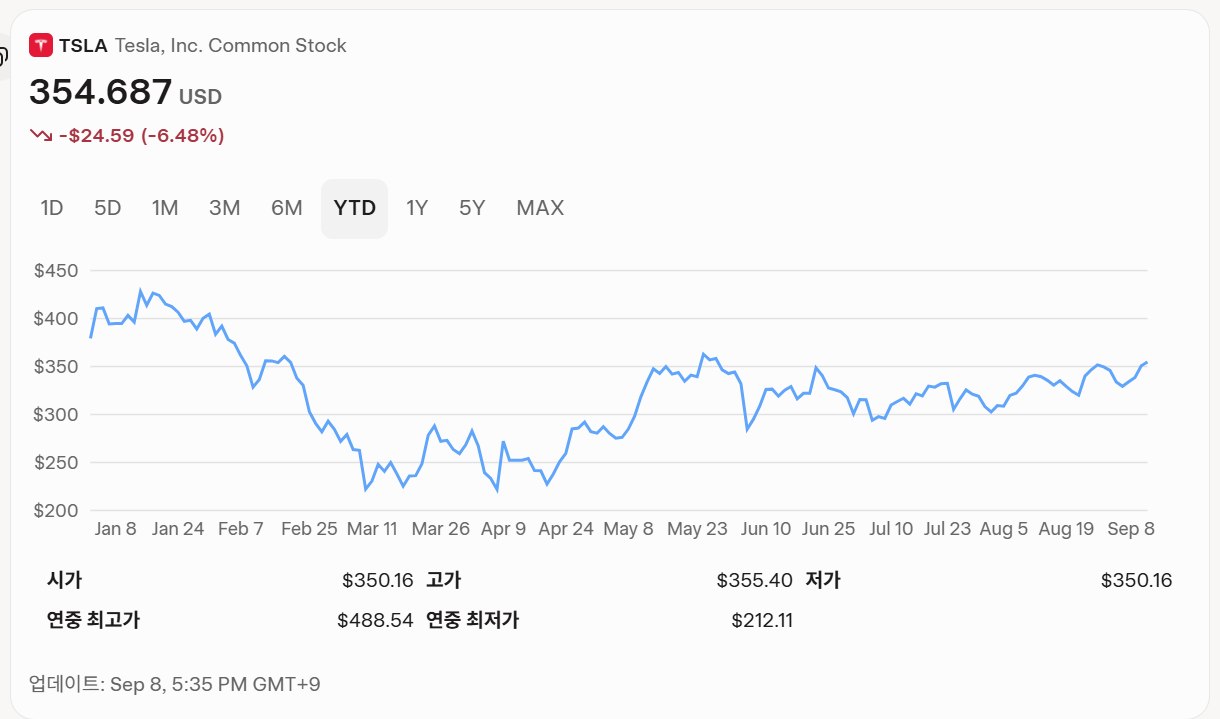This screenshot has width=1220, height=719.
Task: Click the Tesla, Inc. Common Stock name
Action: click(x=231, y=45)
